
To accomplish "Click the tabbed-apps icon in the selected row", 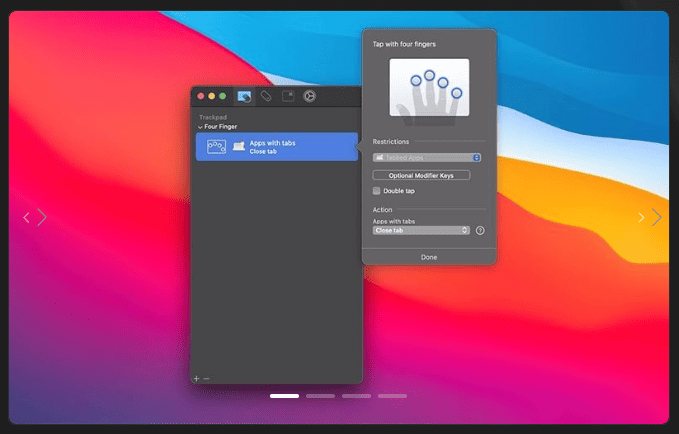I will click(x=239, y=146).
